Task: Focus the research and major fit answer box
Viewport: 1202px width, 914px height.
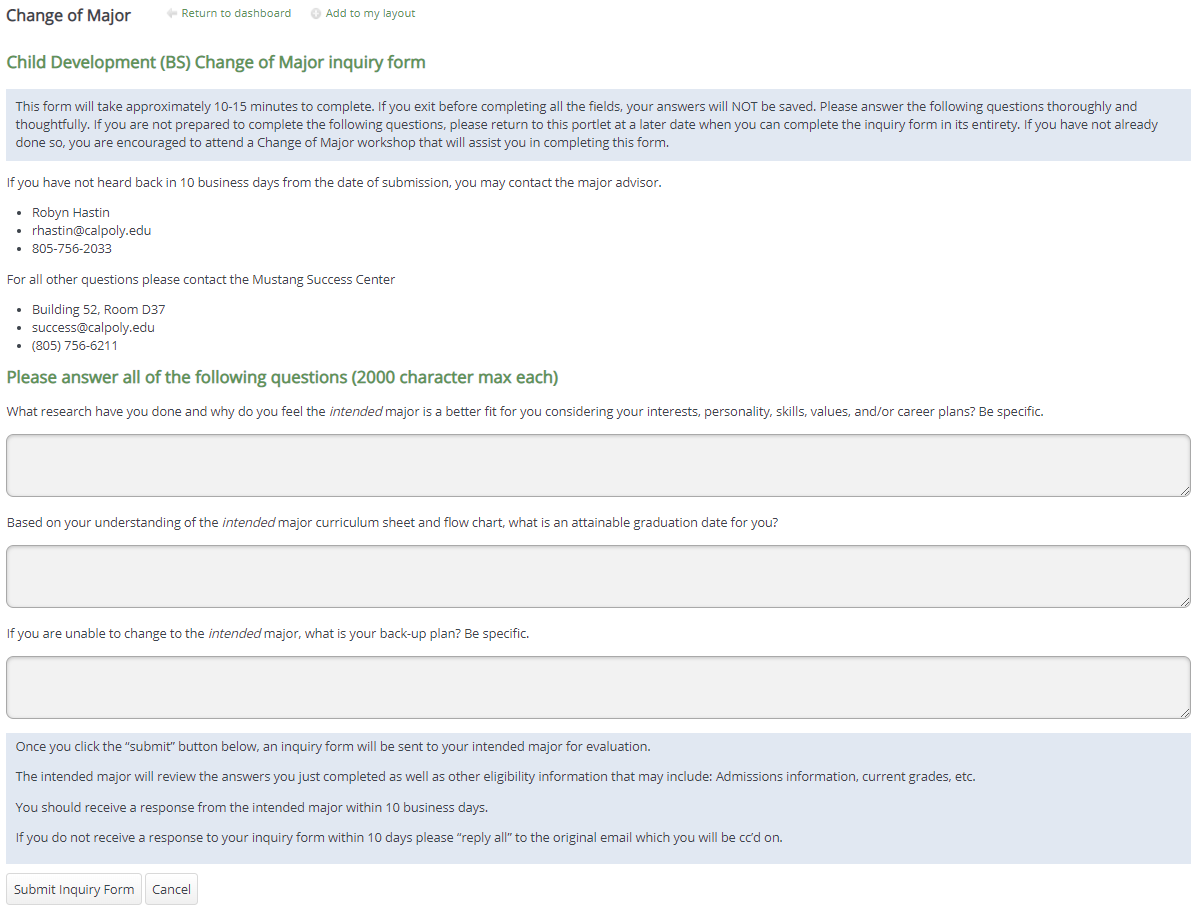Action: click(597, 465)
